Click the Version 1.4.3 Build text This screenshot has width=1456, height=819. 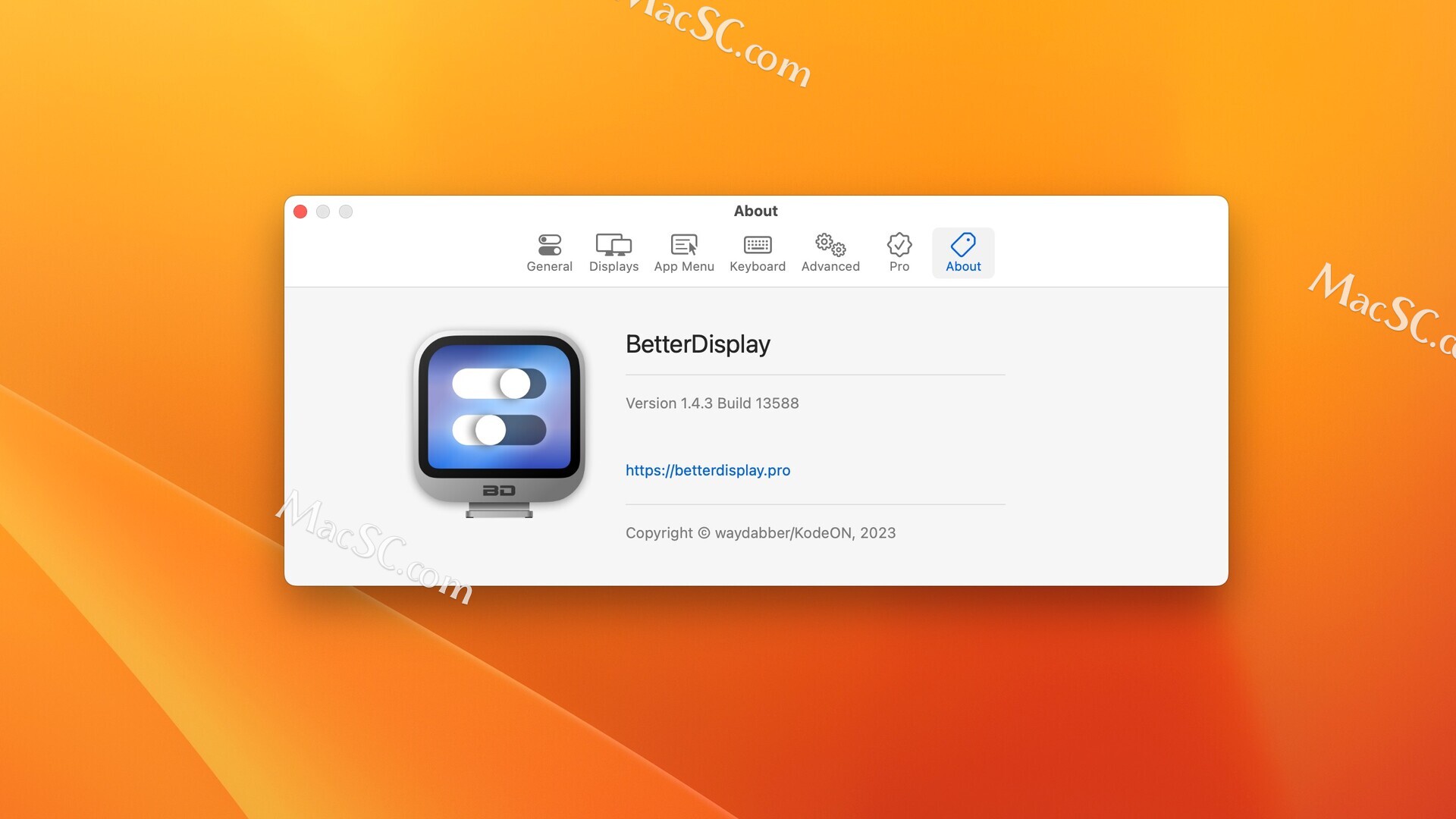point(712,403)
